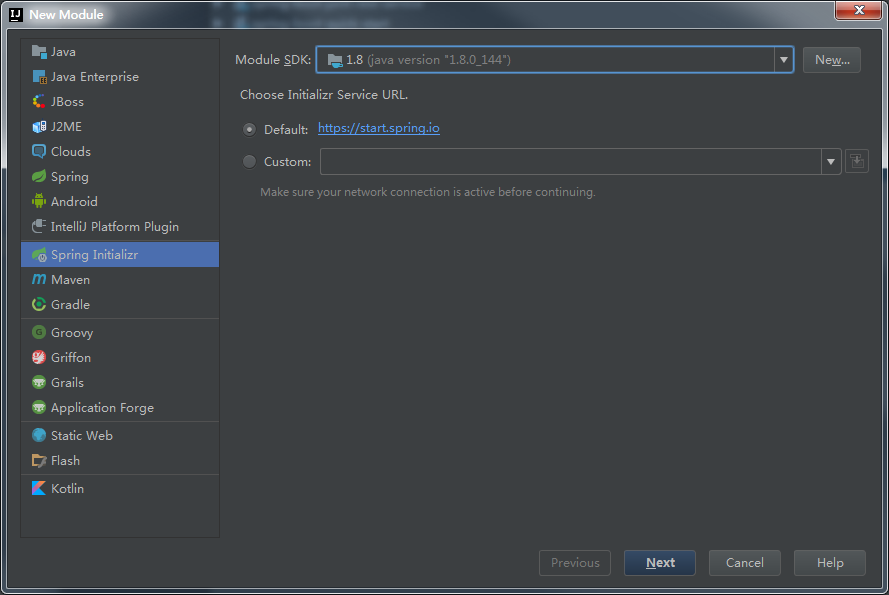889x595 pixels.
Task: Click the Maven module icon
Action: 39,280
